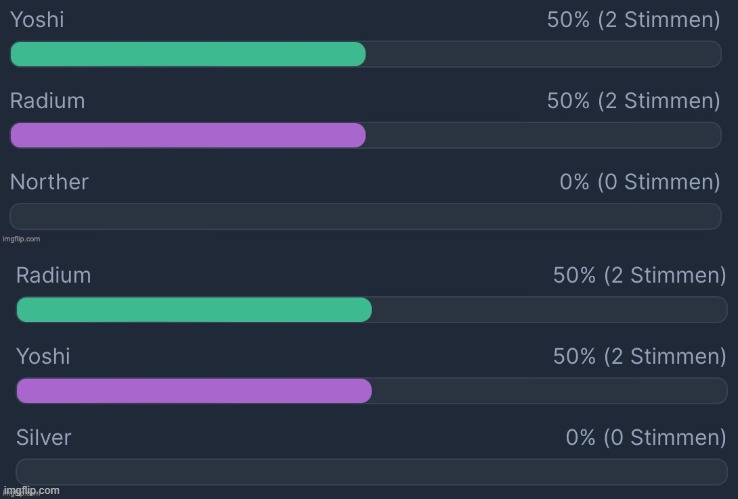The width and height of the screenshot is (738, 499).
Task: Click the Yoshi label above the green bar
Action: tap(37, 20)
